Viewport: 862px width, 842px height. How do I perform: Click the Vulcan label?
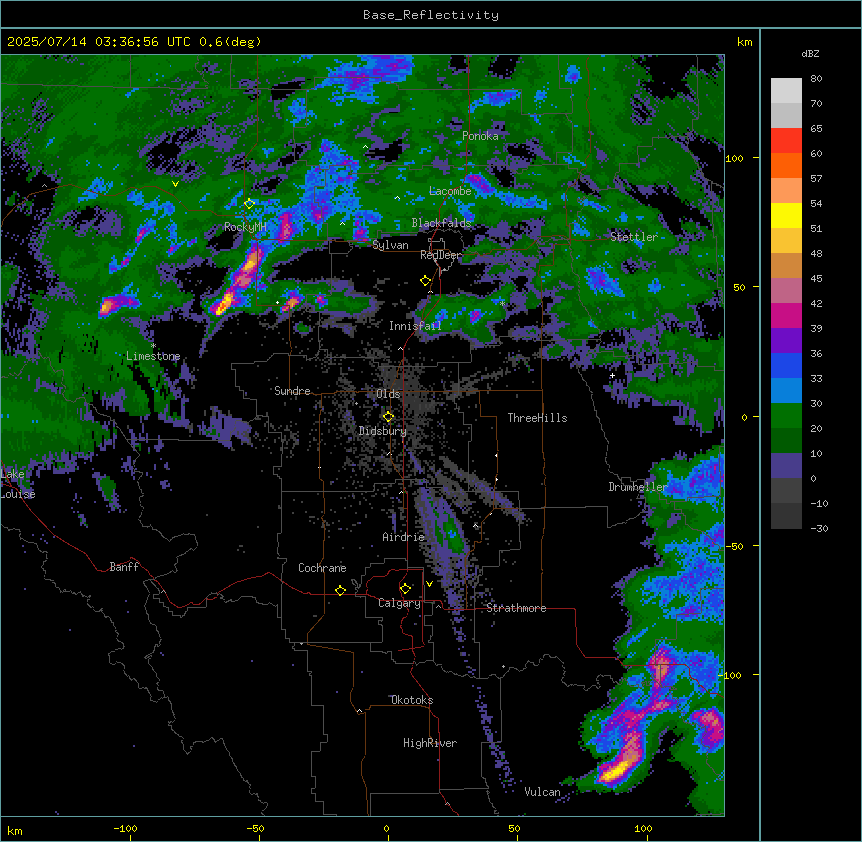(x=542, y=792)
